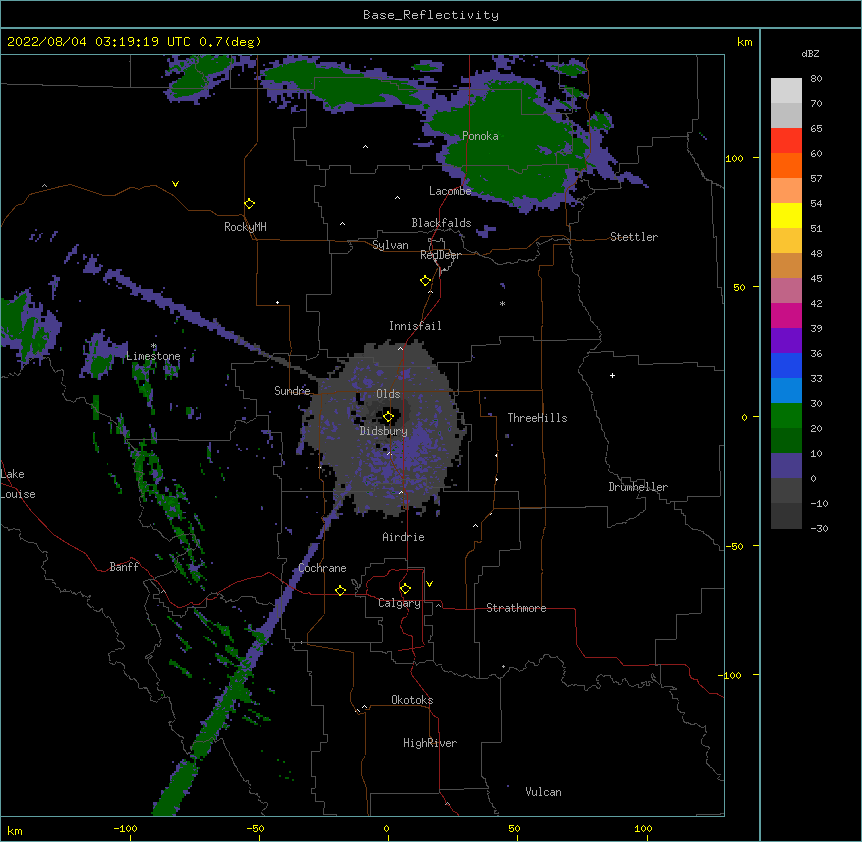Click the yellow diamond marker south of RedDeer
Screen dimensions: 862x842
click(x=426, y=281)
